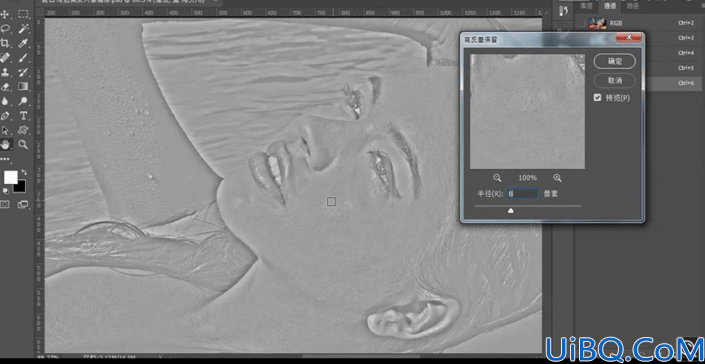Select the Gradient tool

23,86
